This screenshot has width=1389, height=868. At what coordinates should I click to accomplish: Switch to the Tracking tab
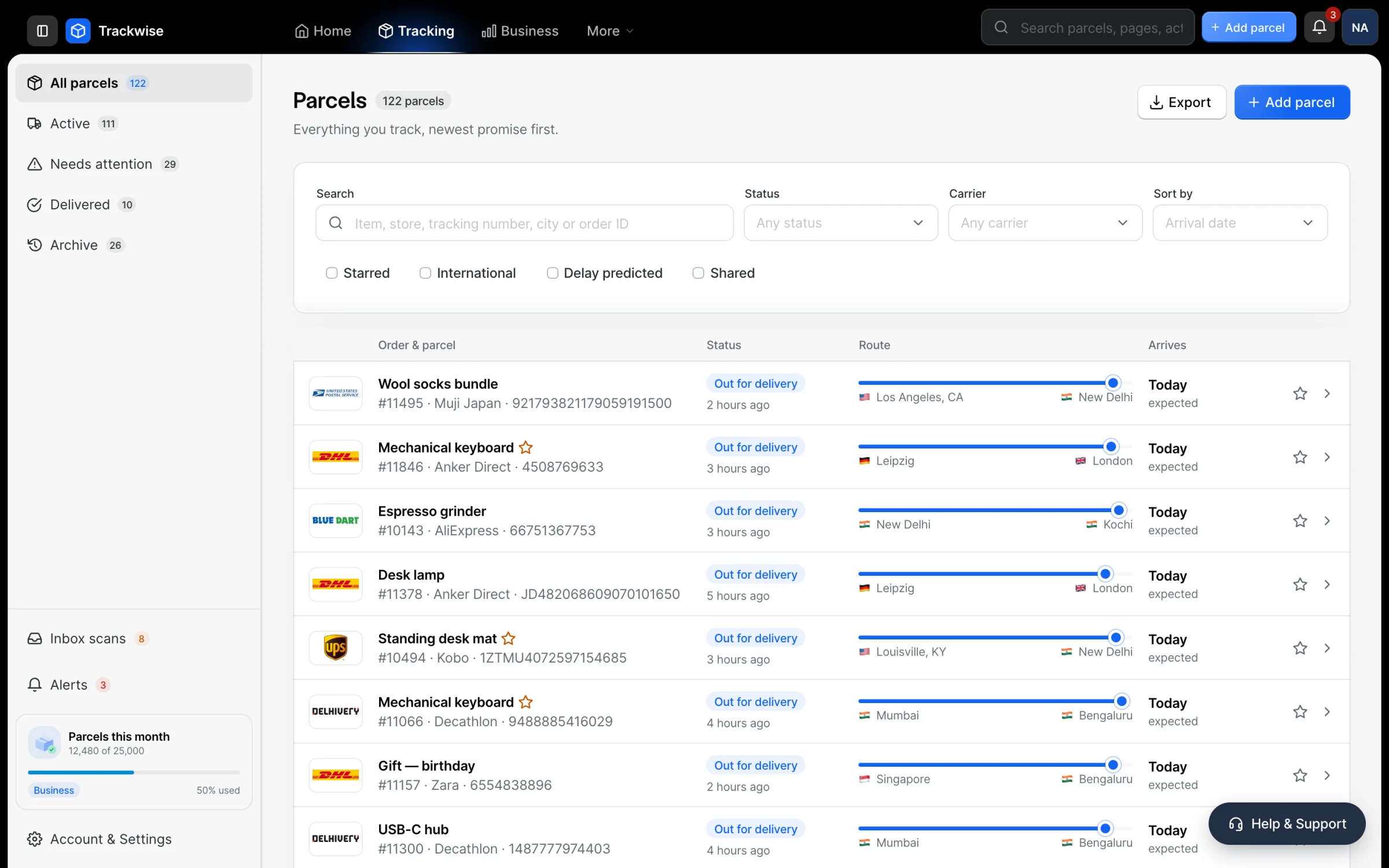416,31
